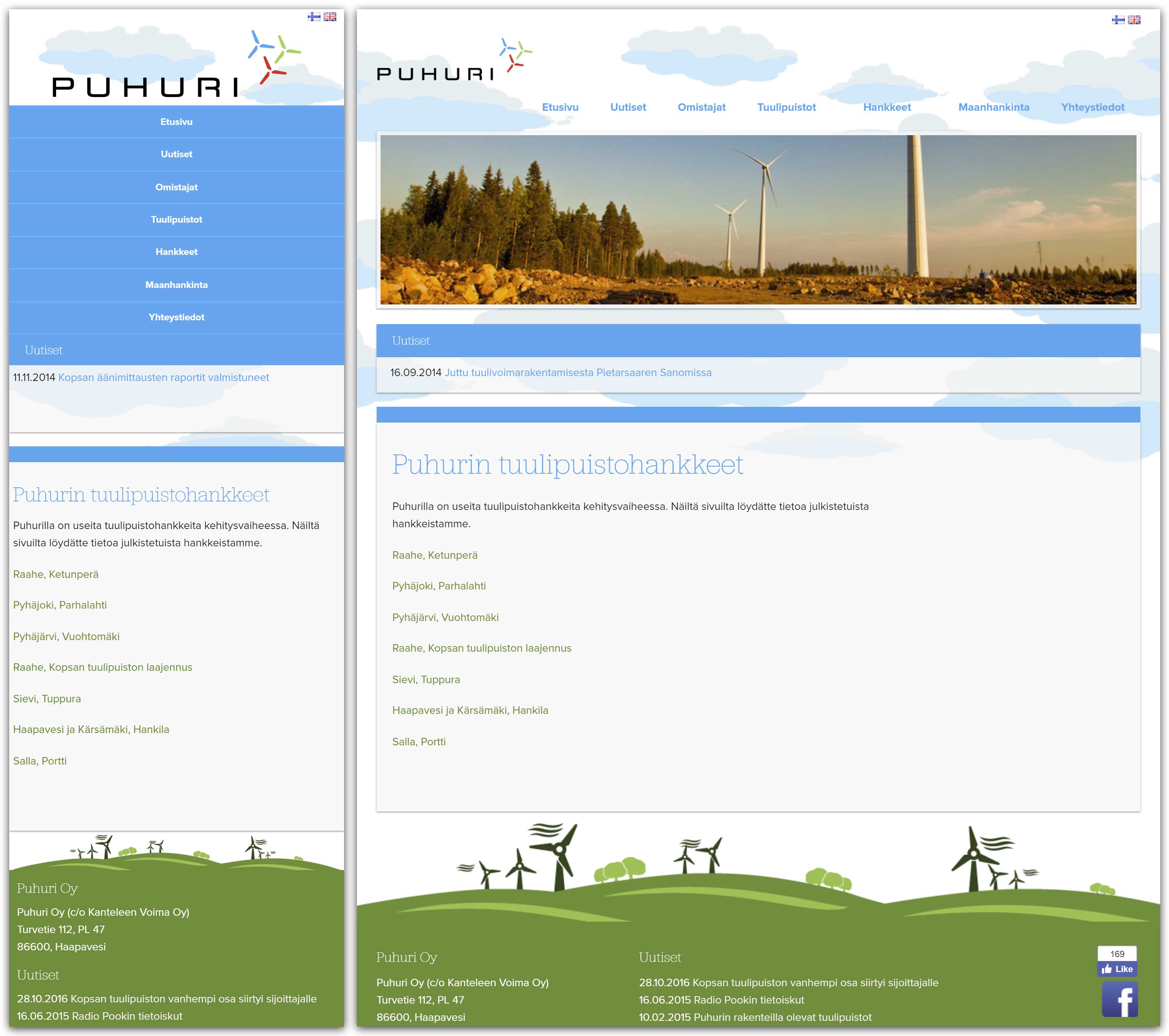Open Maanhankinta in the mobile menu
The image size is (1169, 1036).
177,285
